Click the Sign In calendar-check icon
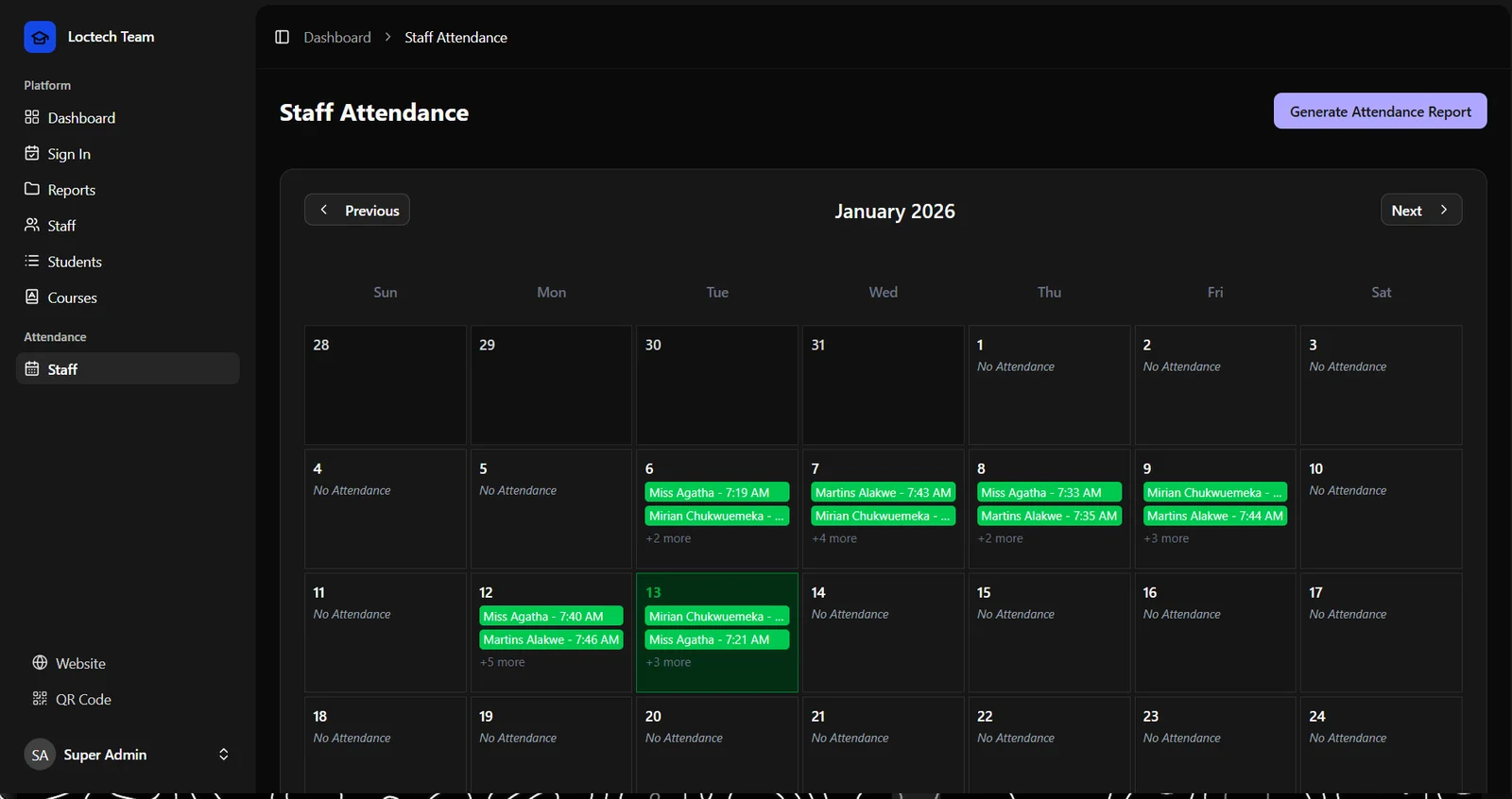Viewport: 1512px width, 799px height. click(x=32, y=153)
